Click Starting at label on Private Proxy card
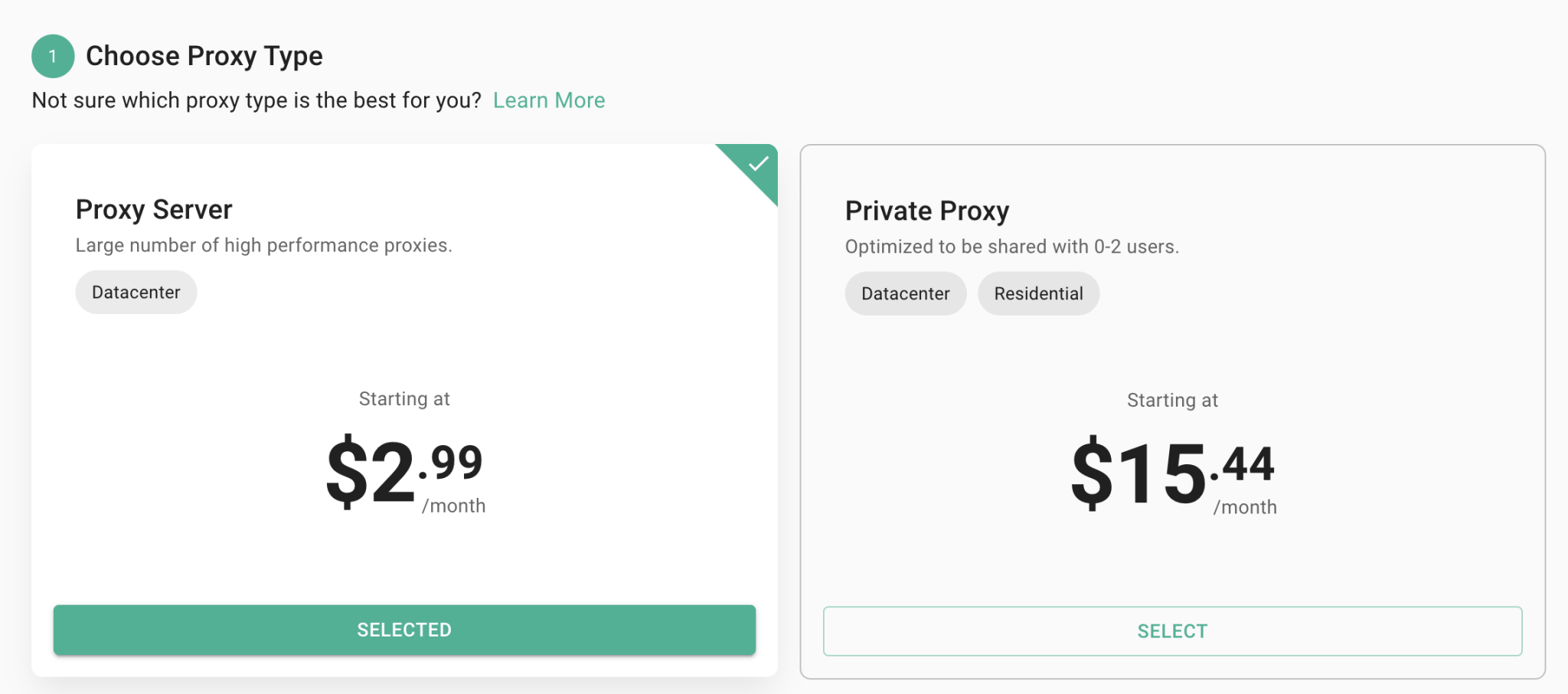The width and height of the screenshot is (1568, 694). coord(1171,399)
